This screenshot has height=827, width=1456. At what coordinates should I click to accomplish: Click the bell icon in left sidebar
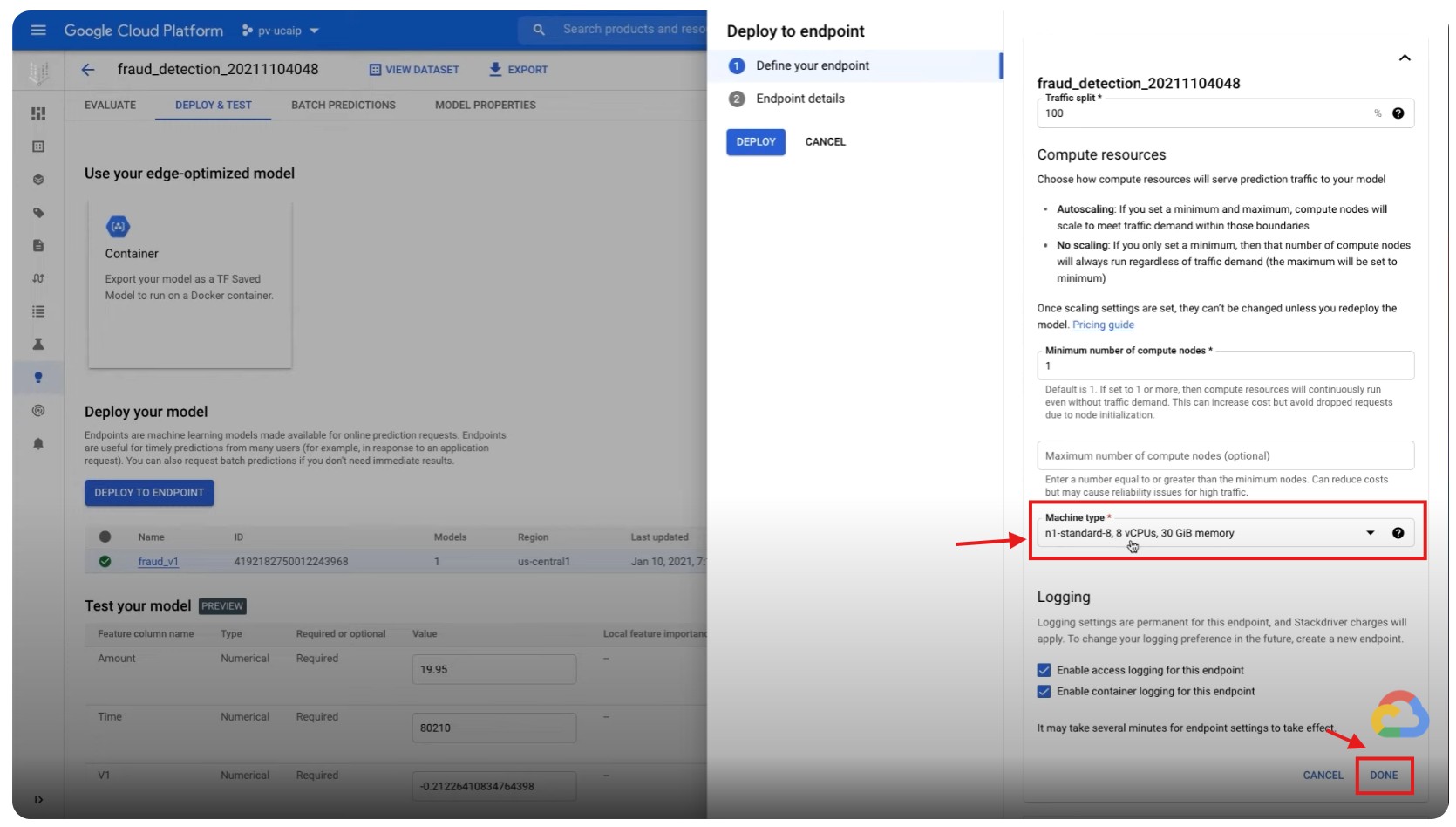[x=38, y=444]
